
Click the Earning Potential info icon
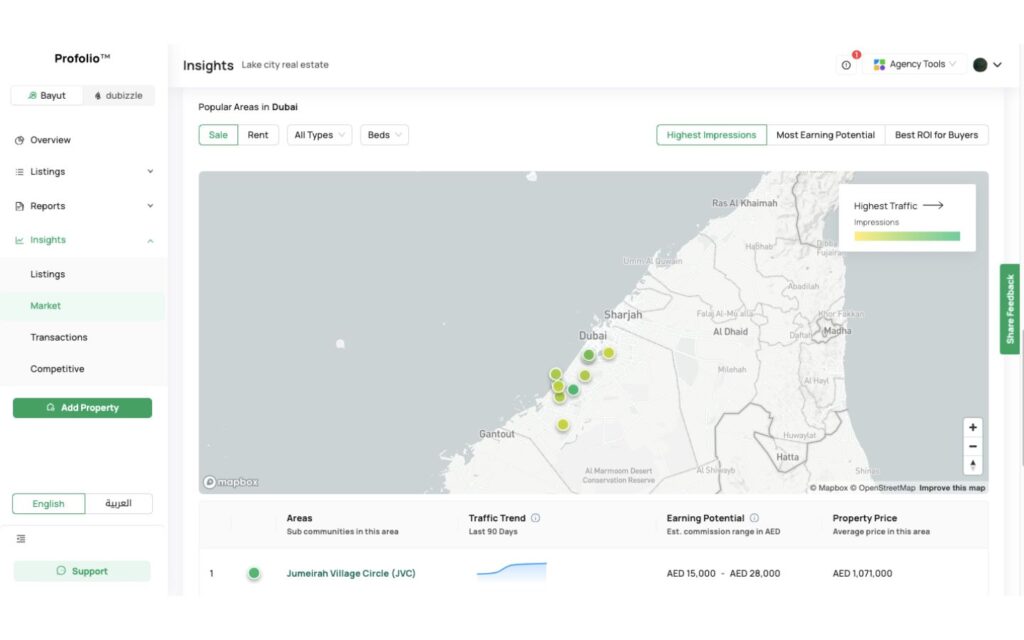click(754, 518)
